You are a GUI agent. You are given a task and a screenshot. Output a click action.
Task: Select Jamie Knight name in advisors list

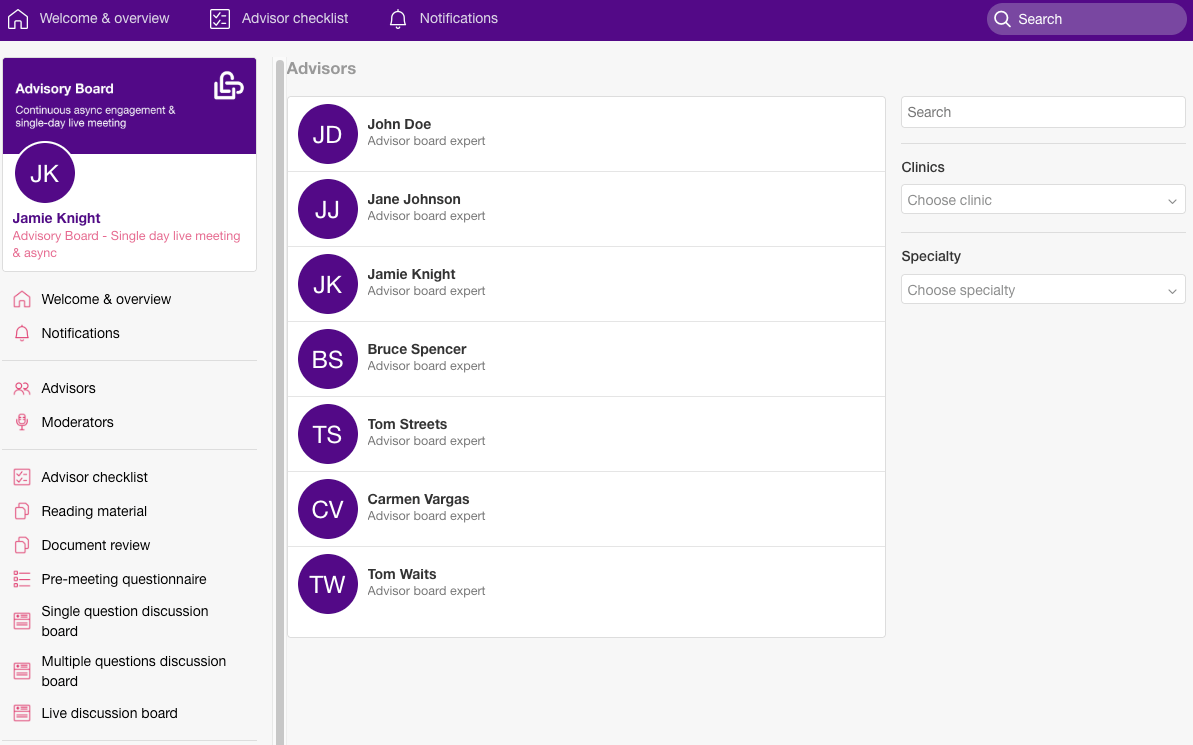click(x=412, y=274)
